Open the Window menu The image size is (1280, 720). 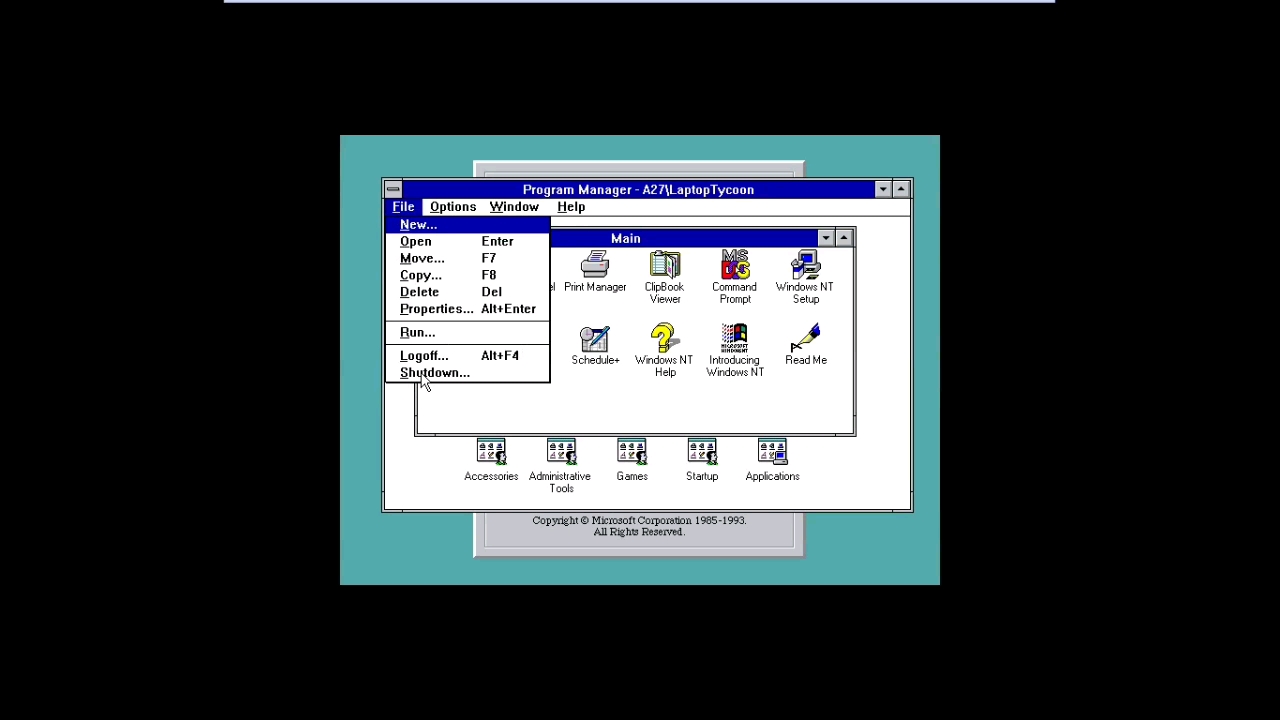point(514,207)
